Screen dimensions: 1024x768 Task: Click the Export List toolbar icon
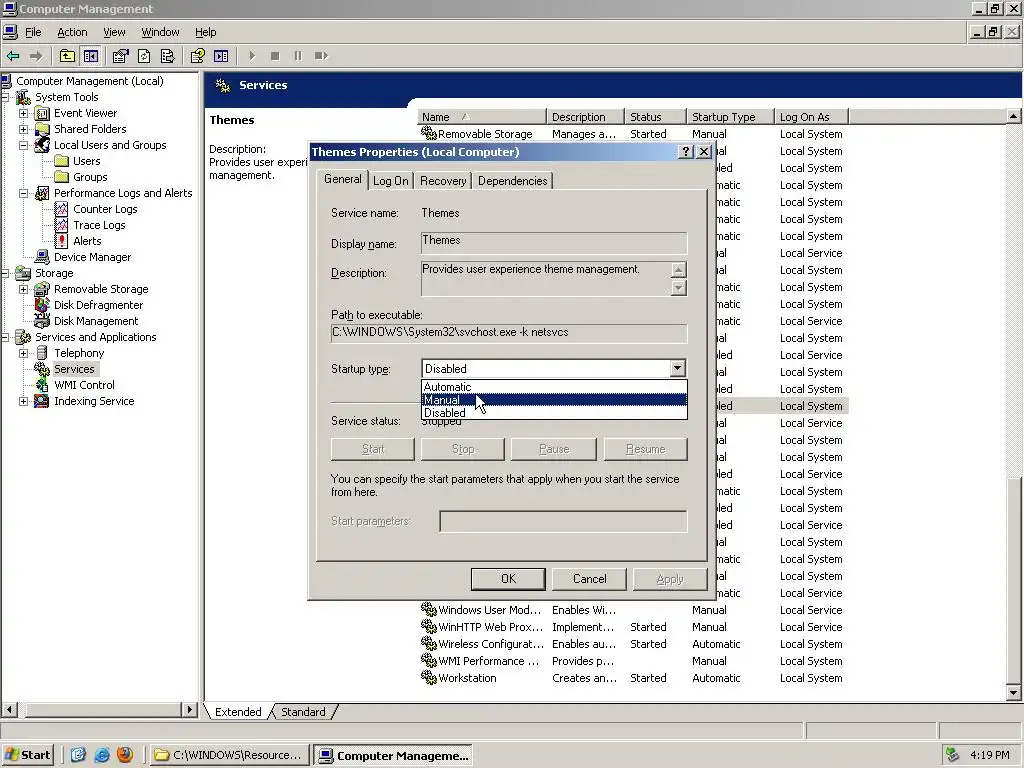click(167, 56)
